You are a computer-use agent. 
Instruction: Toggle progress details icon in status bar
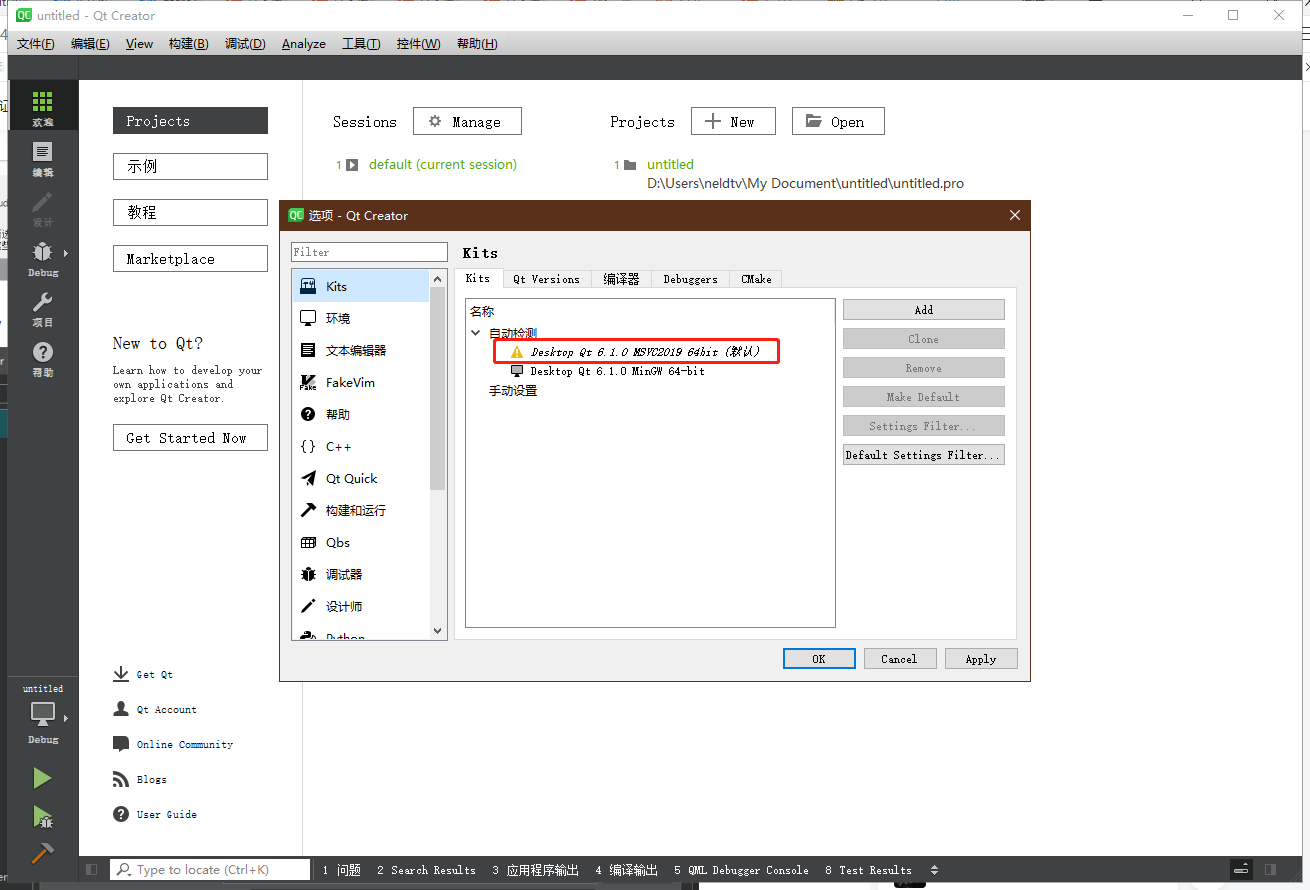[x=1241, y=870]
